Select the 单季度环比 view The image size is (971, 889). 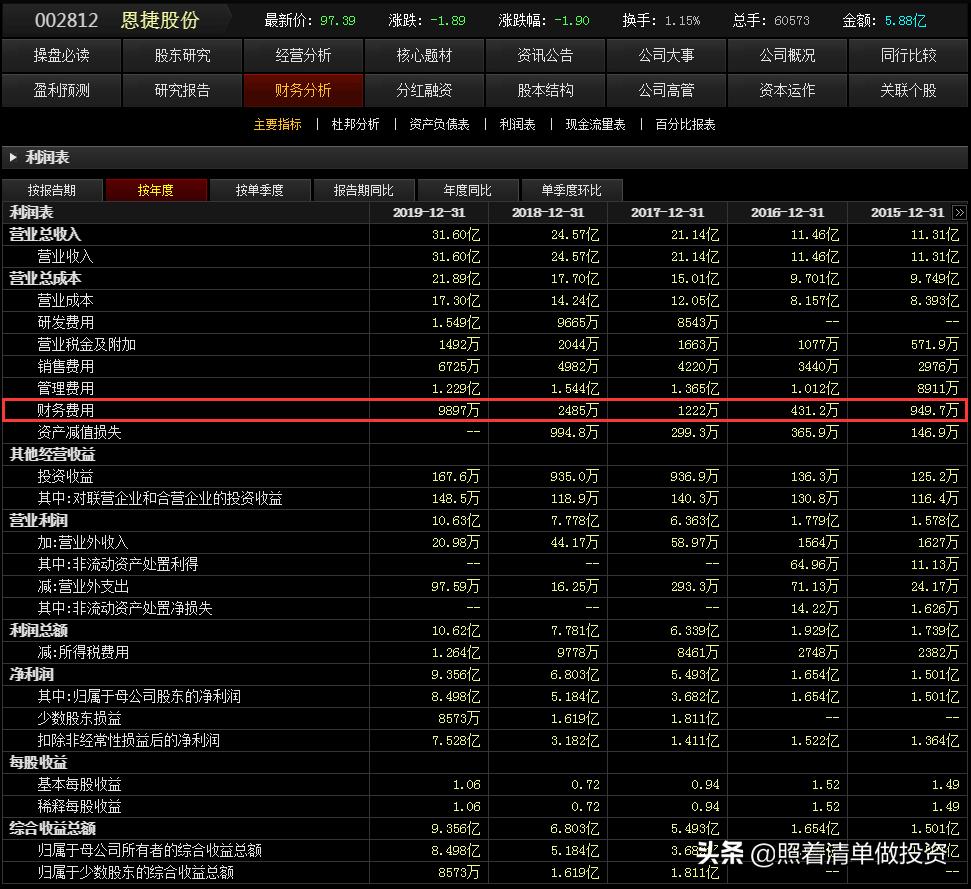573,189
